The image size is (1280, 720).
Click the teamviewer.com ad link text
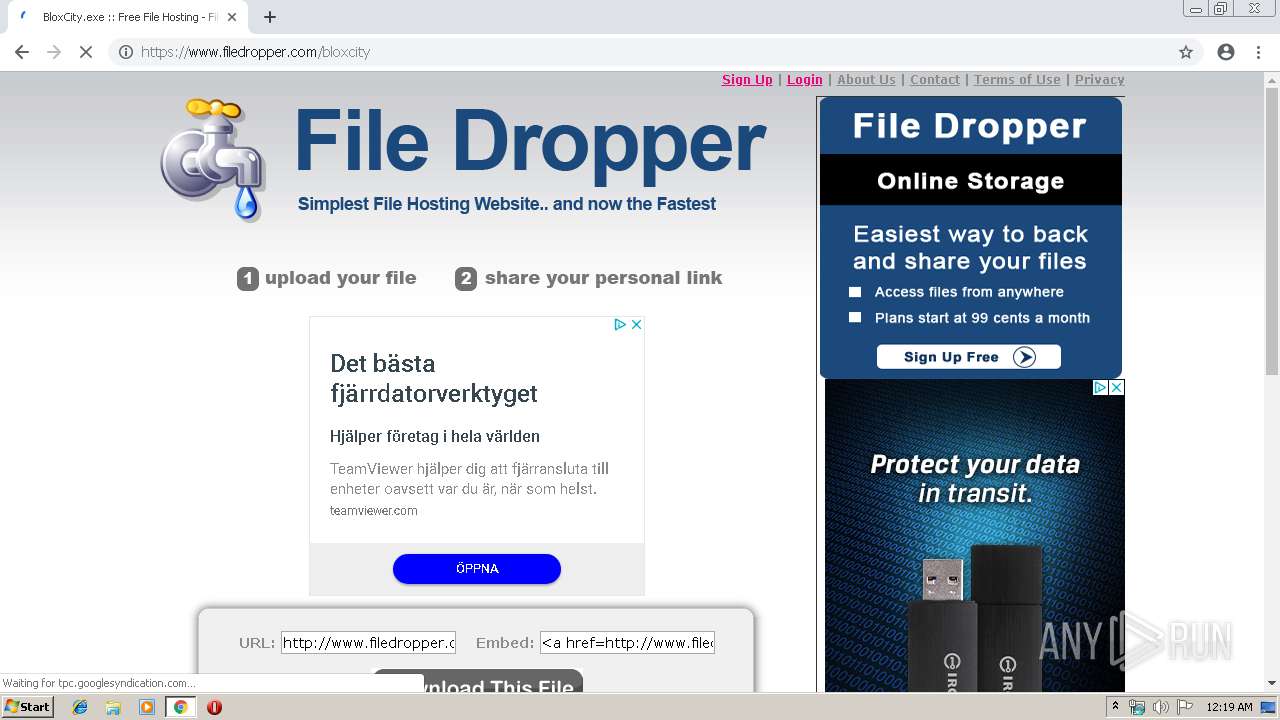374,511
